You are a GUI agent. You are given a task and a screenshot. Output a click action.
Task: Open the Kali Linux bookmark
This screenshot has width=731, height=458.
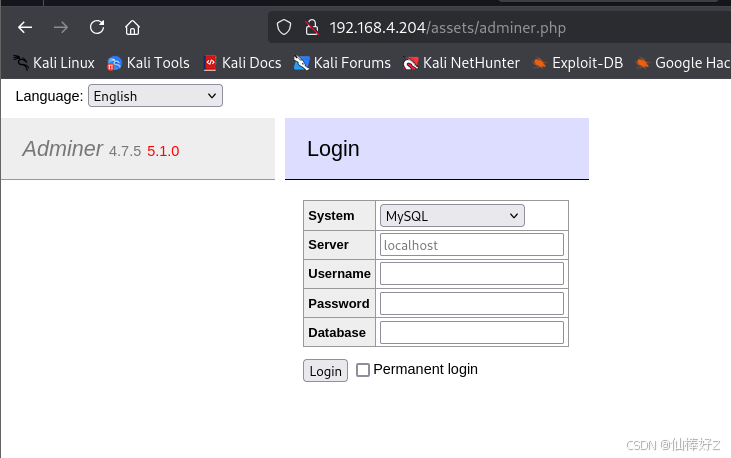(54, 63)
